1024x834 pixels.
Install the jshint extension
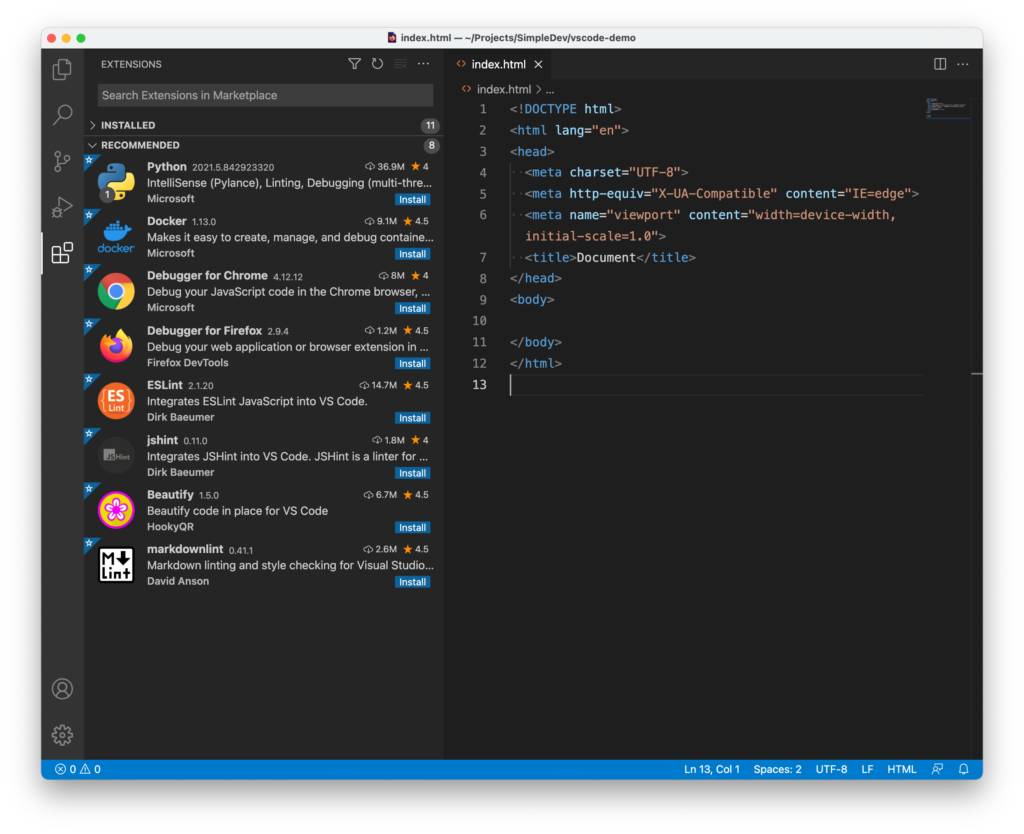412,473
